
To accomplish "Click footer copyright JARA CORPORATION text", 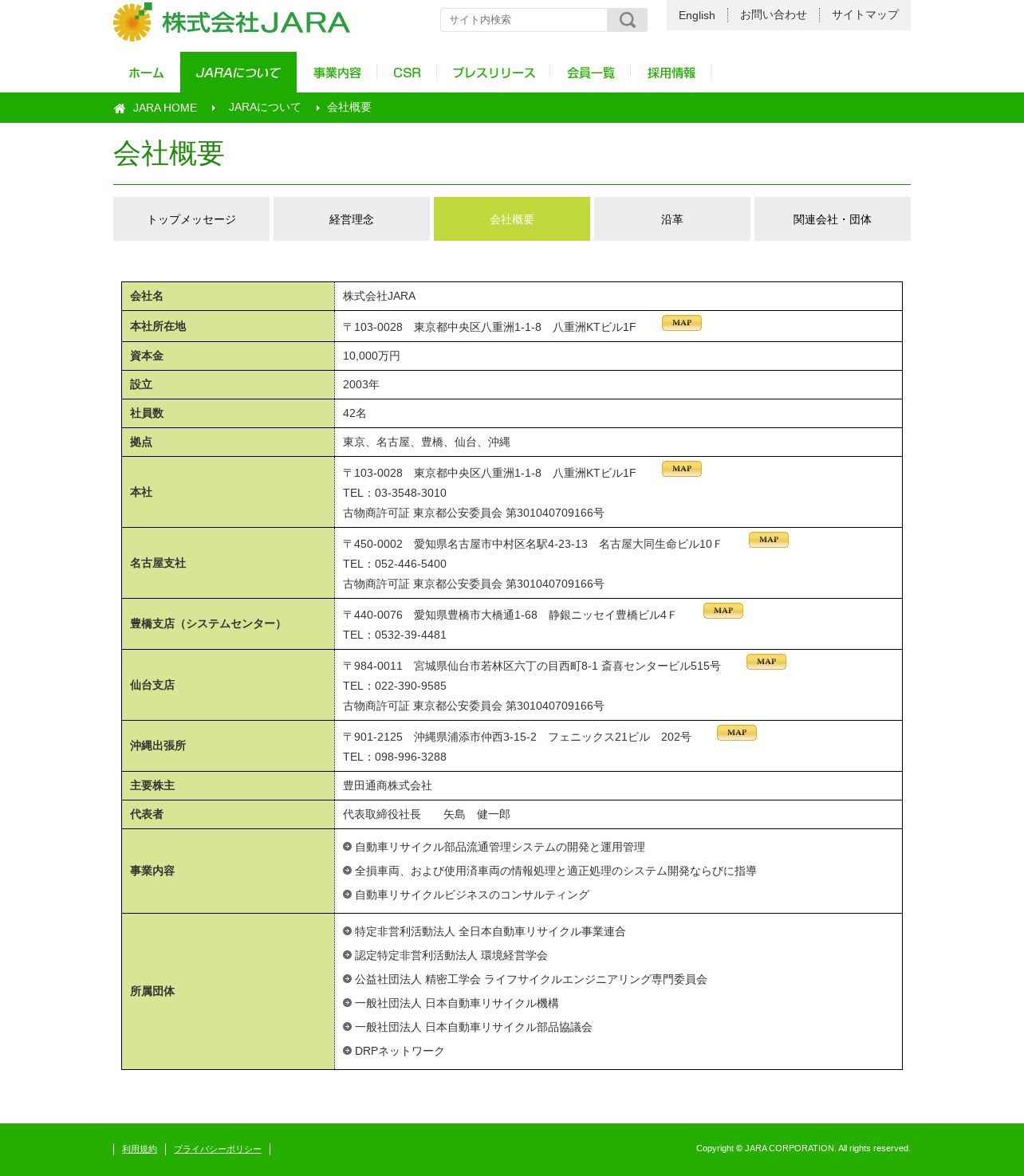I will [803, 1148].
